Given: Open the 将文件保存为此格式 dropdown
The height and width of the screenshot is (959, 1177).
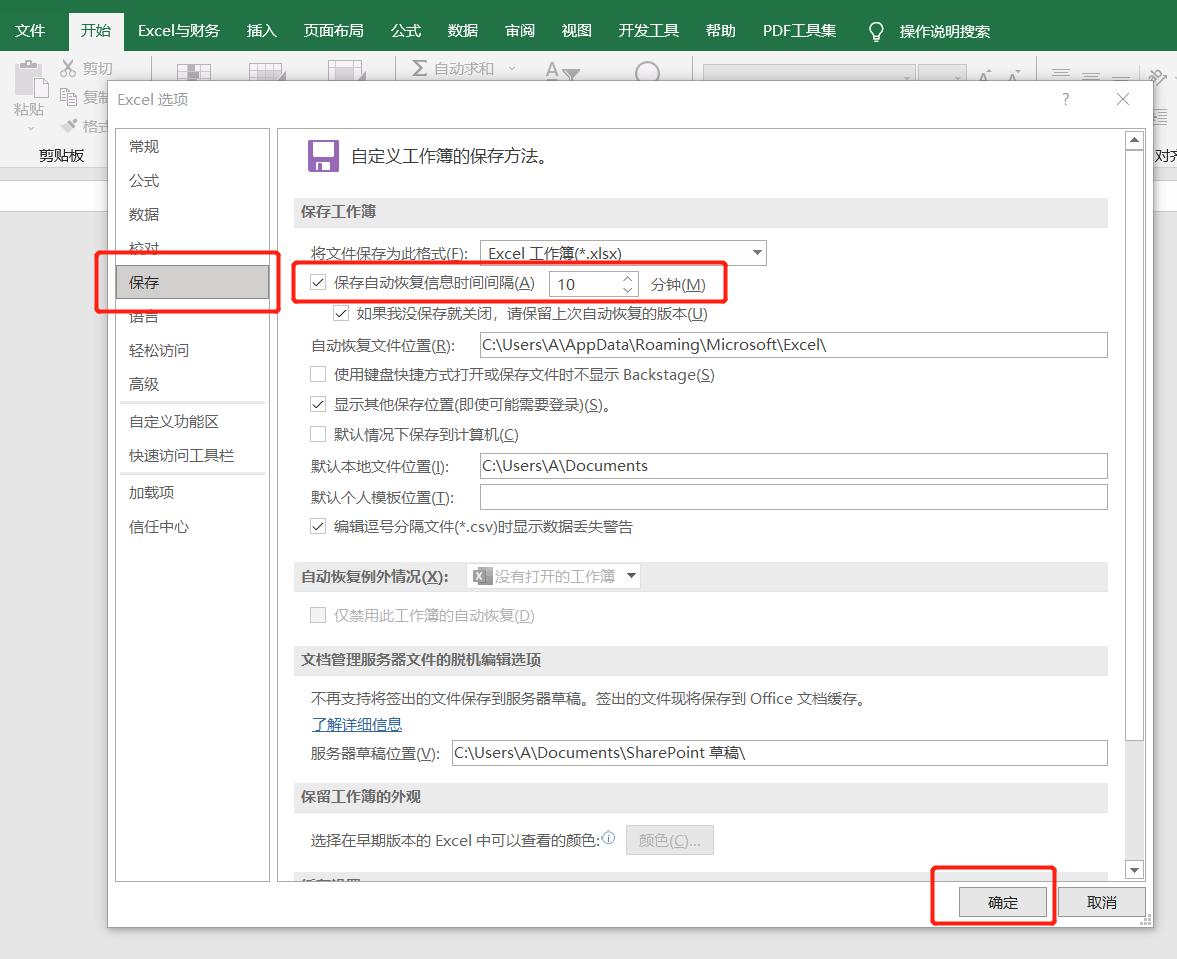Looking at the screenshot, I should click(x=757, y=252).
